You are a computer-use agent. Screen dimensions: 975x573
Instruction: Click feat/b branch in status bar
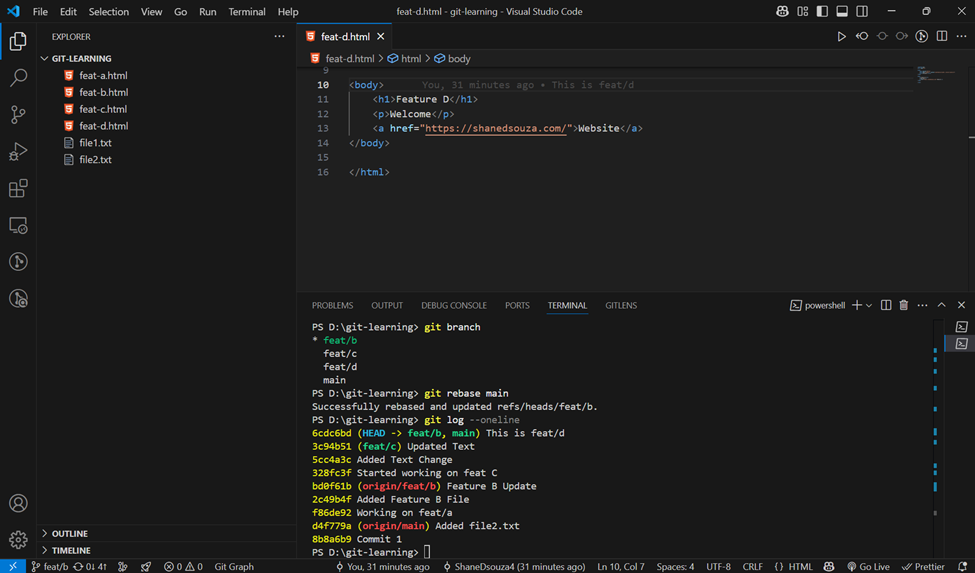coord(50,566)
